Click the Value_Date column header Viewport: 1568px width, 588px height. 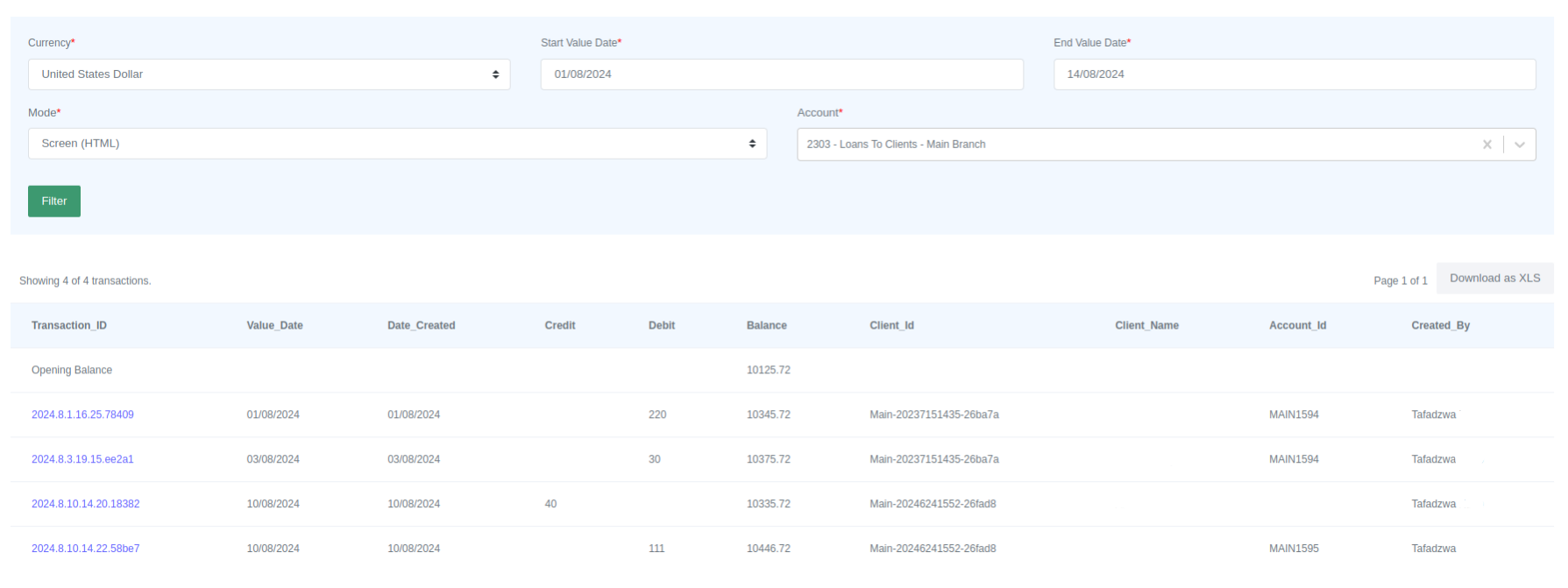pyautogui.click(x=274, y=326)
